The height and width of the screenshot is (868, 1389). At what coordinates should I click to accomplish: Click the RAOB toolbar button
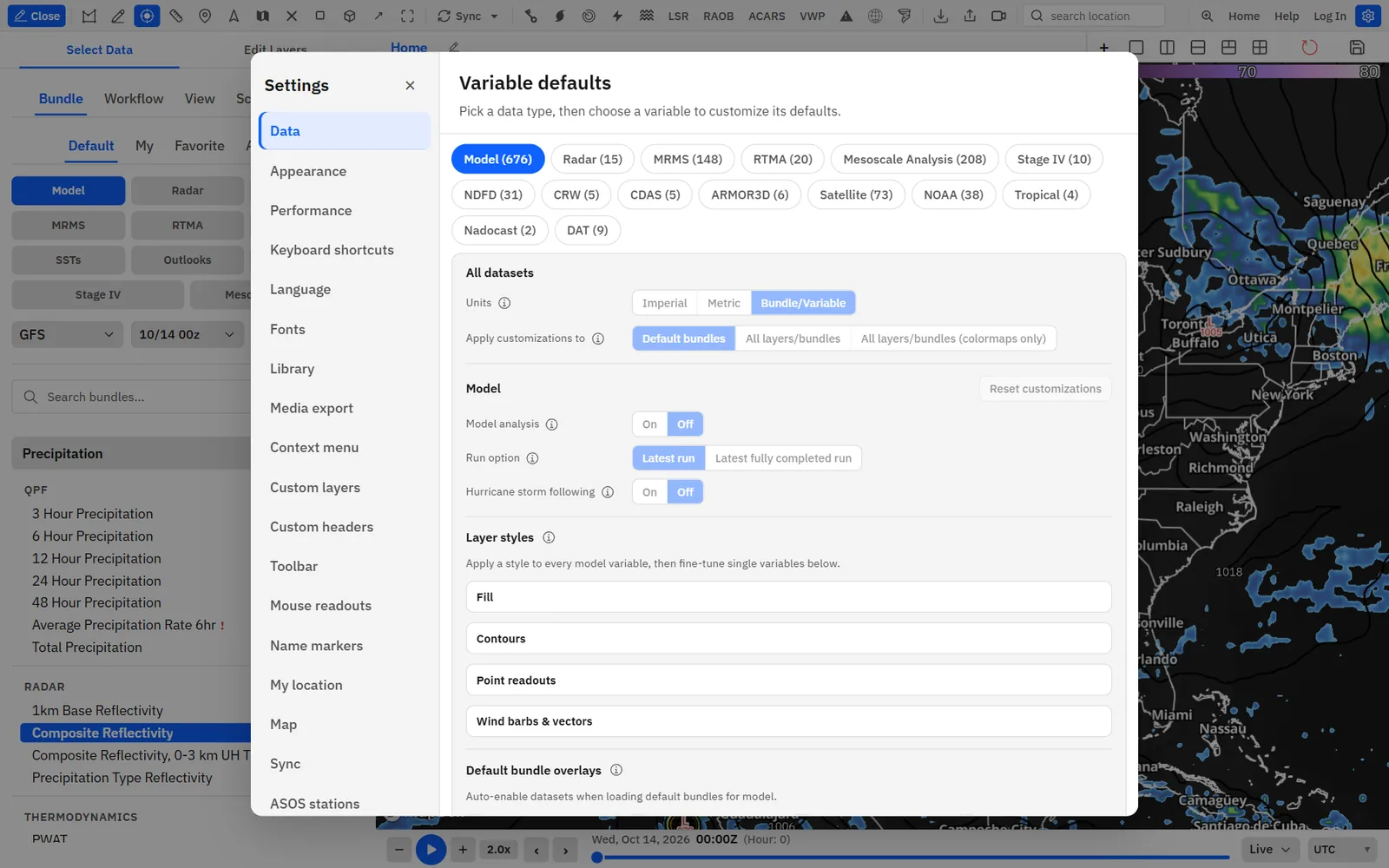click(718, 16)
